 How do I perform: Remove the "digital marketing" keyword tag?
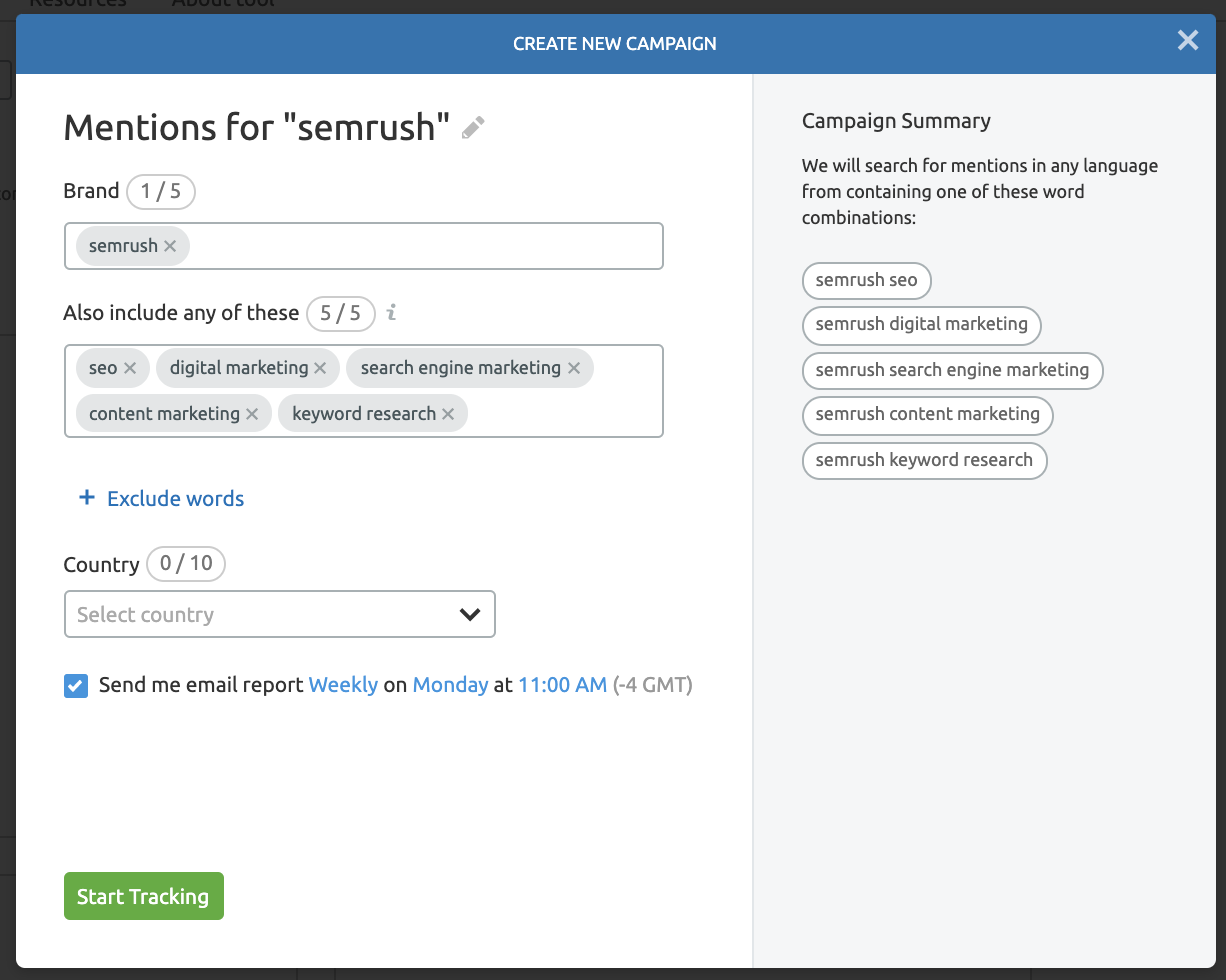[x=320, y=368]
